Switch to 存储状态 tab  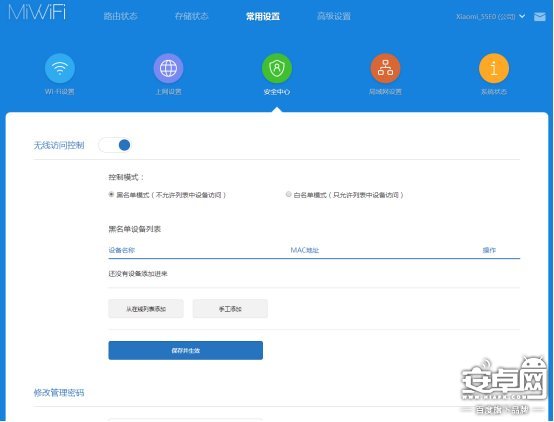coord(191,16)
